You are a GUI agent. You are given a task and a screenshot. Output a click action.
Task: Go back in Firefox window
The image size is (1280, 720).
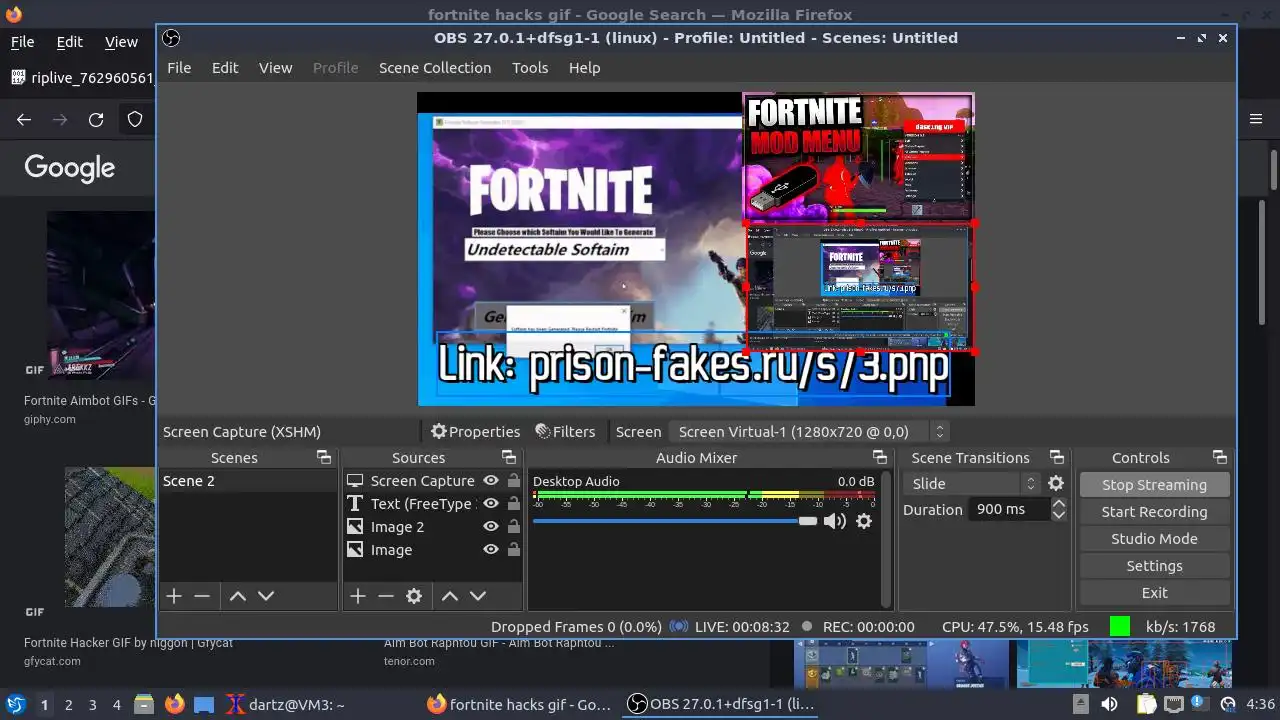click(x=24, y=120)
